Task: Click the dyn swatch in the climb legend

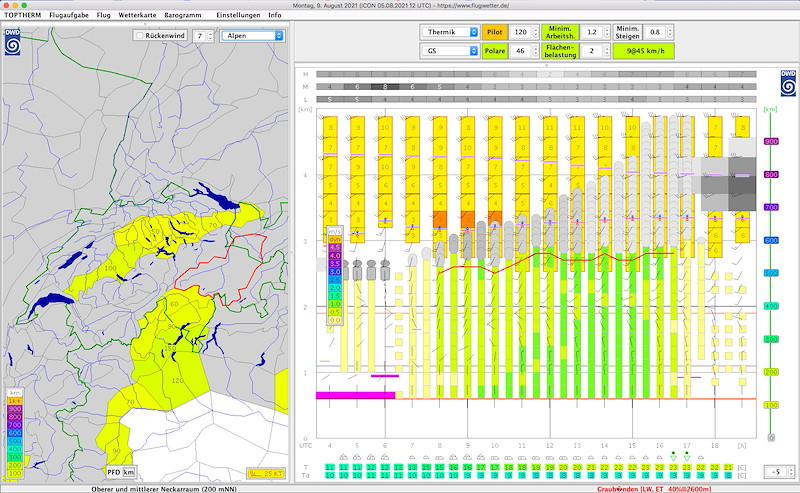Action: (x=334, y=239)
